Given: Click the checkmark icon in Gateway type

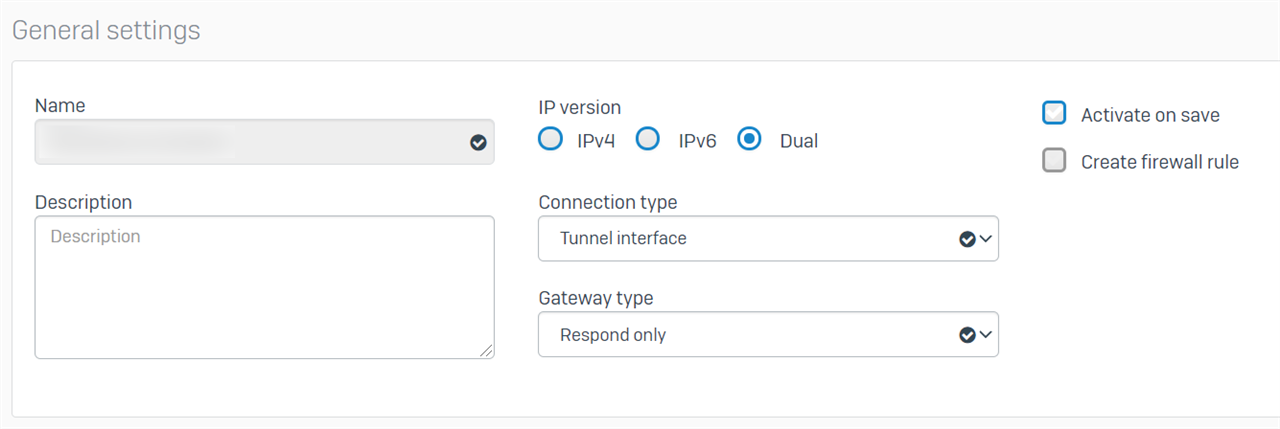Looking at the screenshot, I should (966, 335).
